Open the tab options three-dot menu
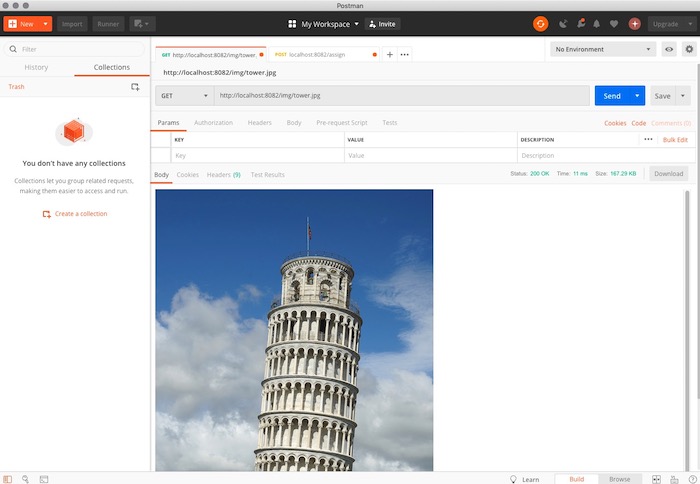Viewport: 700px width, 484px height. pyautogui.click(x=404, y=54)
